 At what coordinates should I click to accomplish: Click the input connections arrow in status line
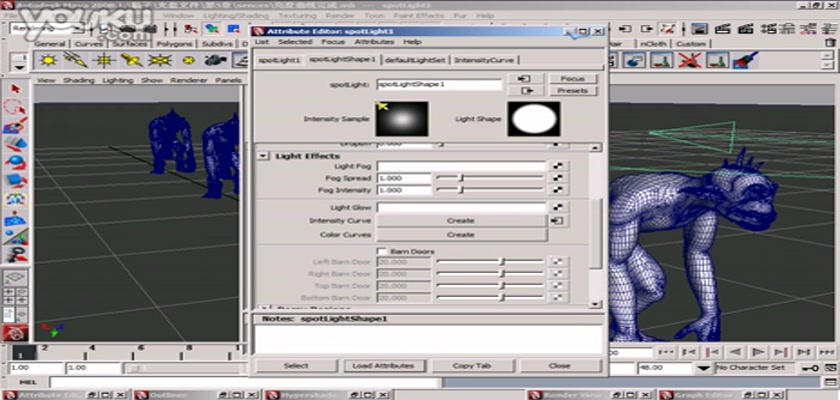pyautogui.click(x=625, y=29)
